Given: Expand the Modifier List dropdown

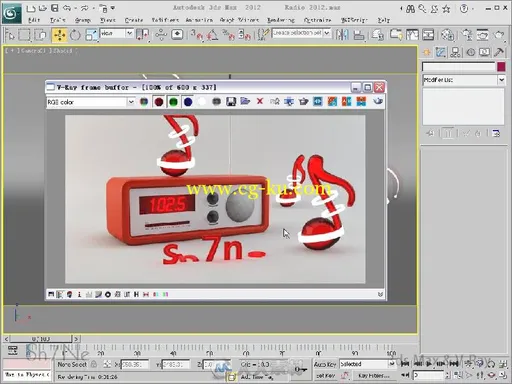Looking at the screenshot, I should [501, 80].
